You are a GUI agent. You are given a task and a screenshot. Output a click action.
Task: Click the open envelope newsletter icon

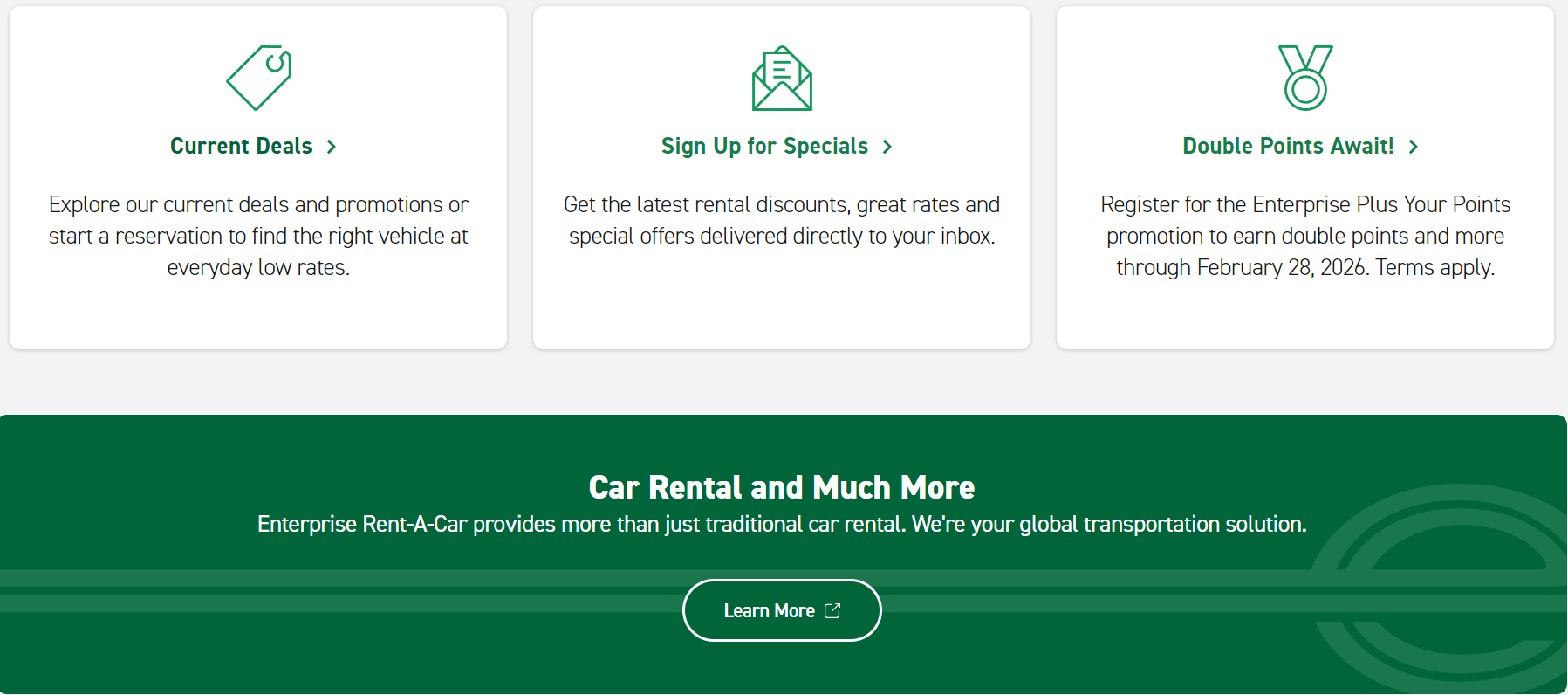tap(782, 79)
